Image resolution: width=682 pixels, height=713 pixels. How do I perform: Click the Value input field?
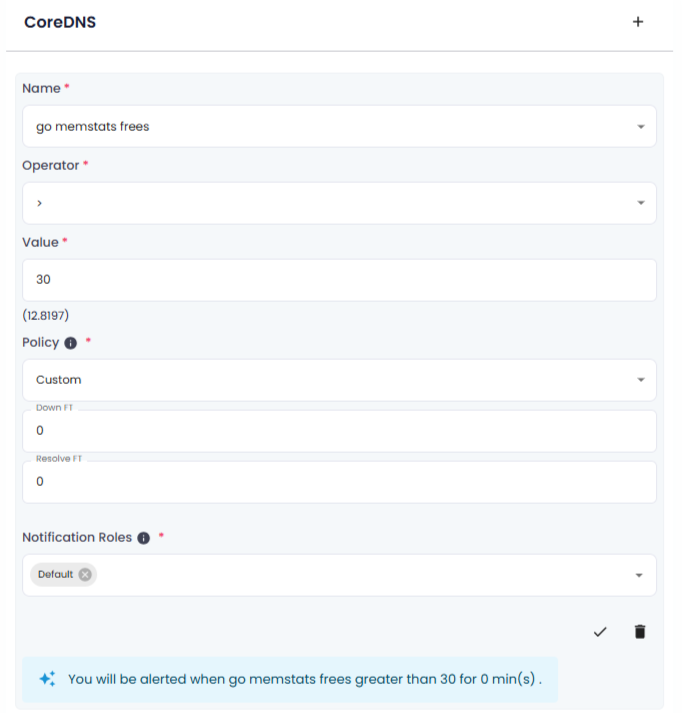339,280
